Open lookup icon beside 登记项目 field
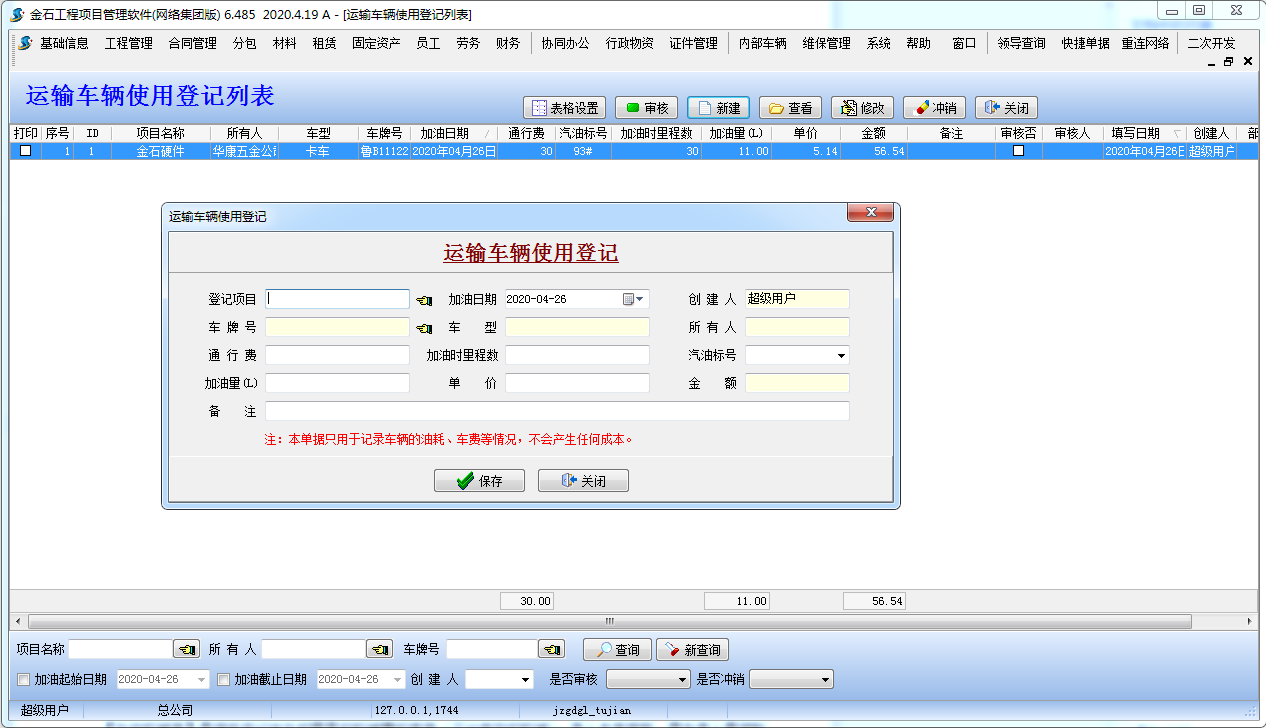The image size is (1266, 728). tap(424, 300)
